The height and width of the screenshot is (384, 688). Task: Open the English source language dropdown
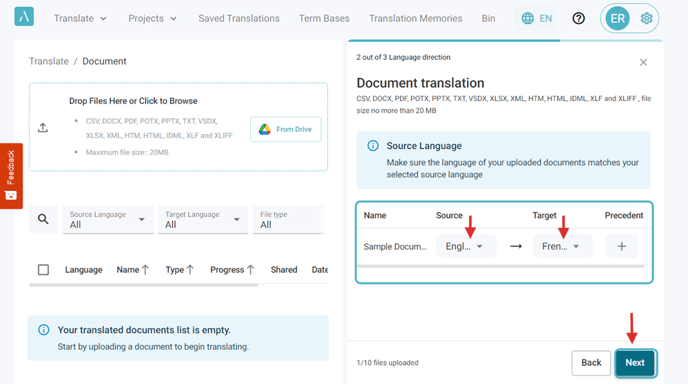coord(466,246)
